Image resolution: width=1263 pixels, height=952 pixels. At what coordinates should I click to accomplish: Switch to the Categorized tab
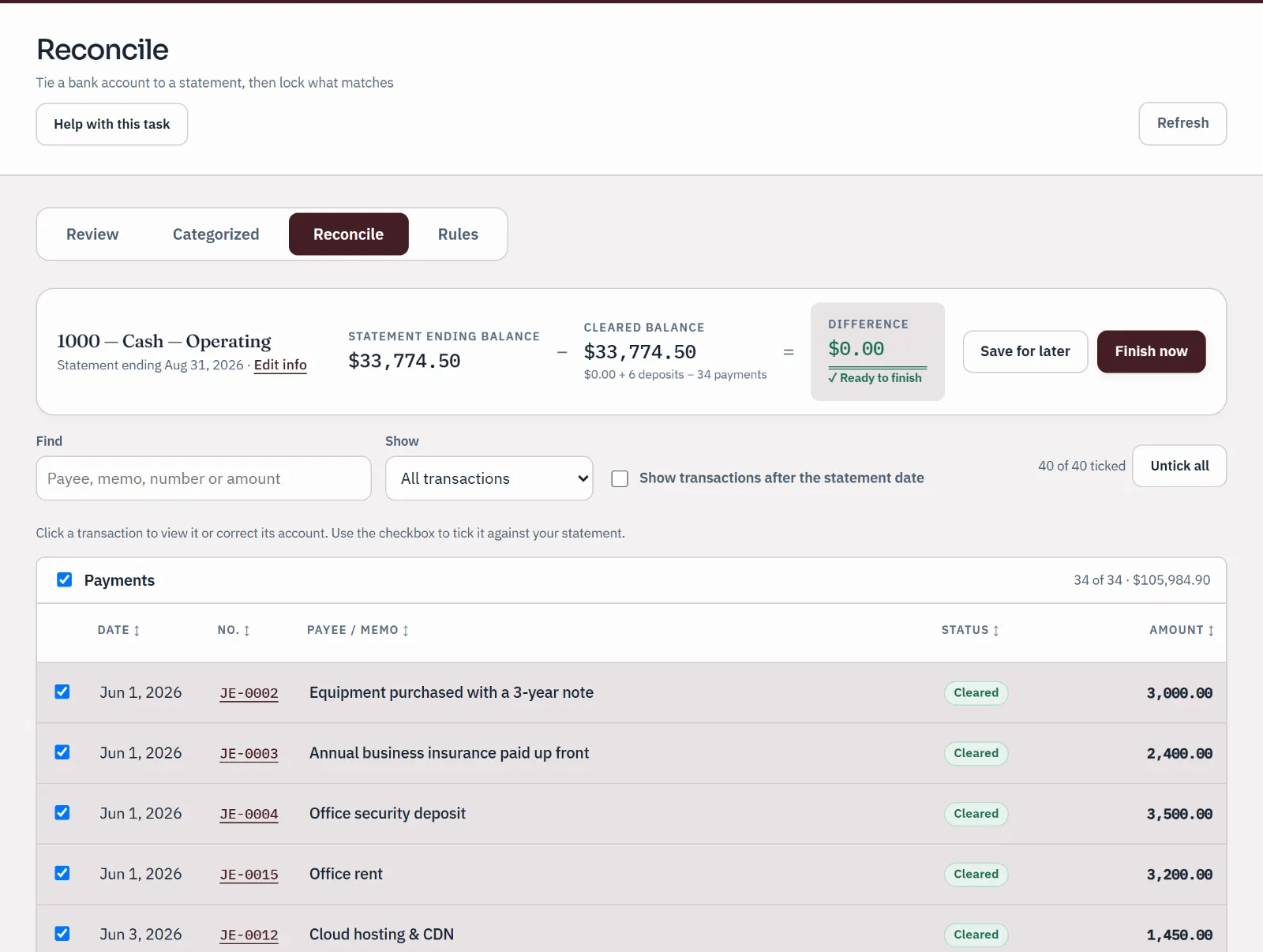coord(215,234)
